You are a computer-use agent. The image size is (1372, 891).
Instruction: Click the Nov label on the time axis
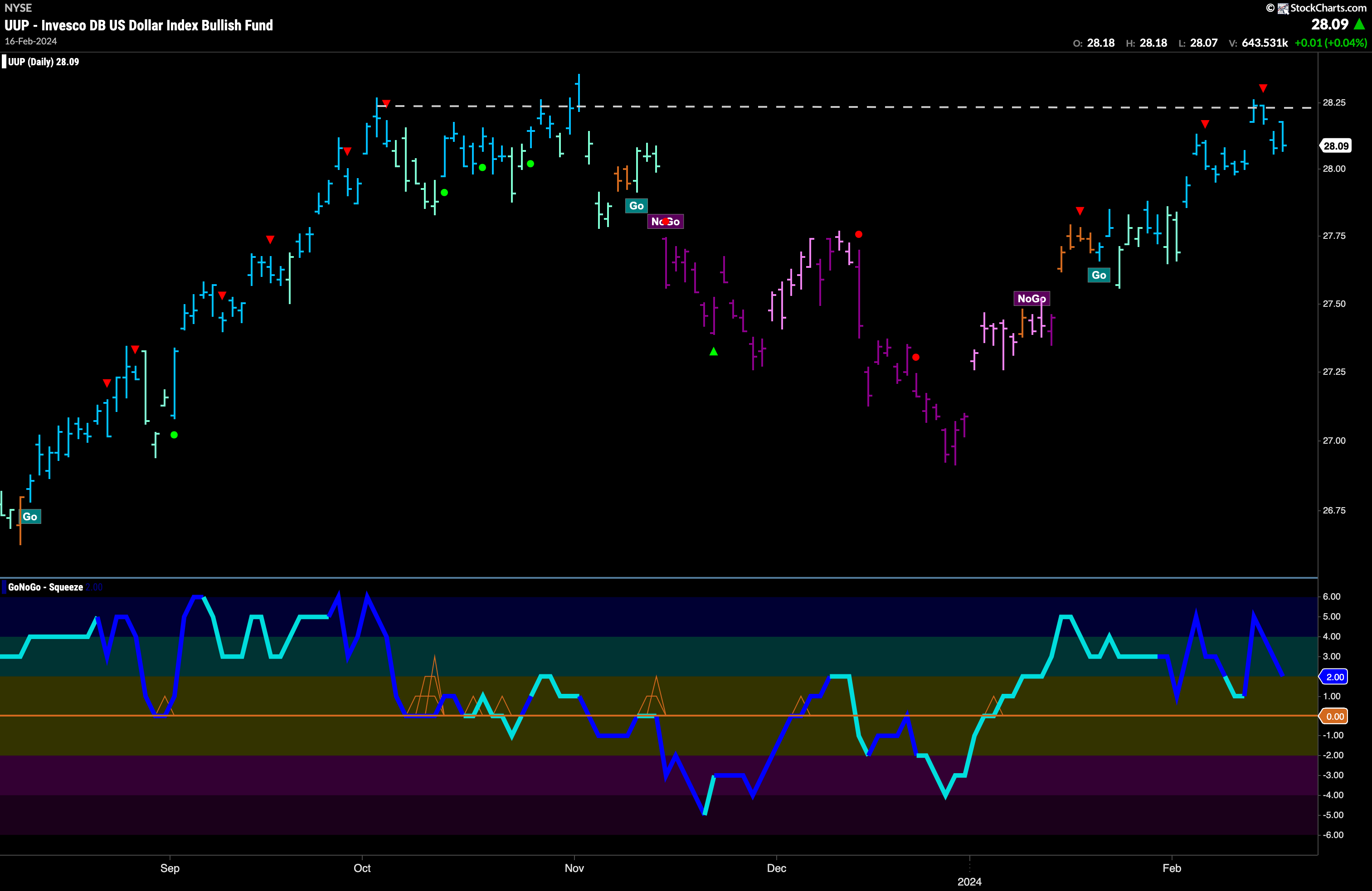click(574, 868)
